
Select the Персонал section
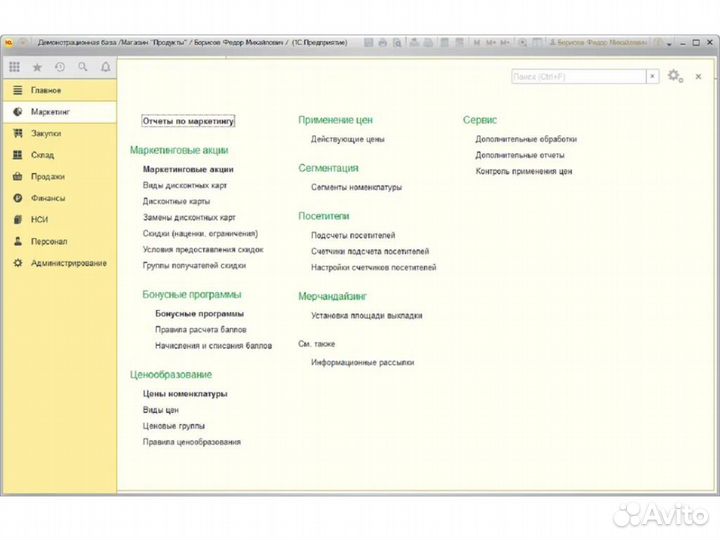tap(48, 241)
